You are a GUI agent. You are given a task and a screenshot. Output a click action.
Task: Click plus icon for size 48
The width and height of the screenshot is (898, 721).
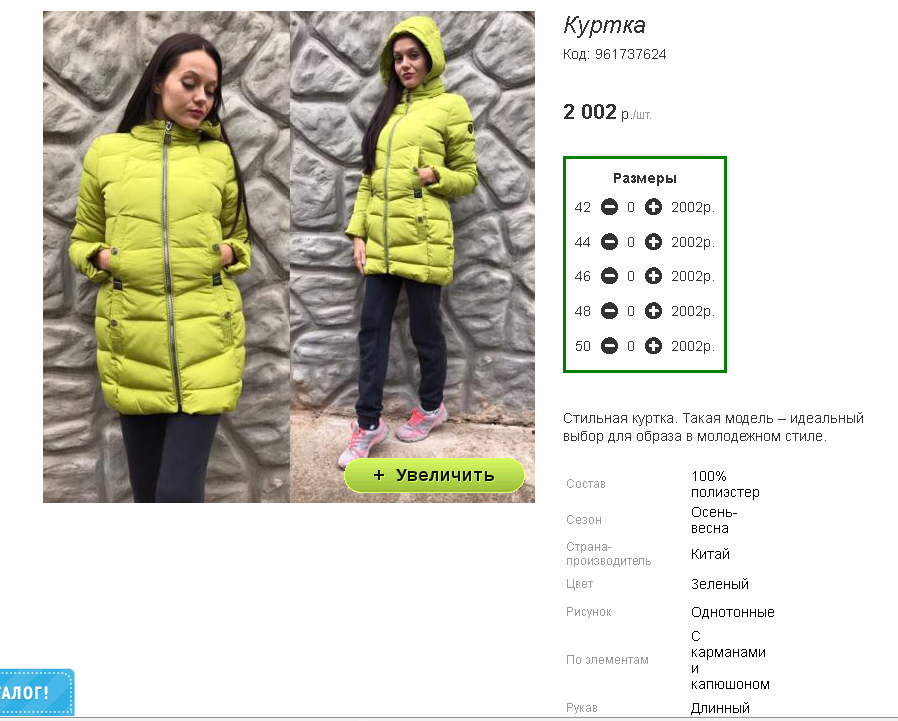(653, 311)
